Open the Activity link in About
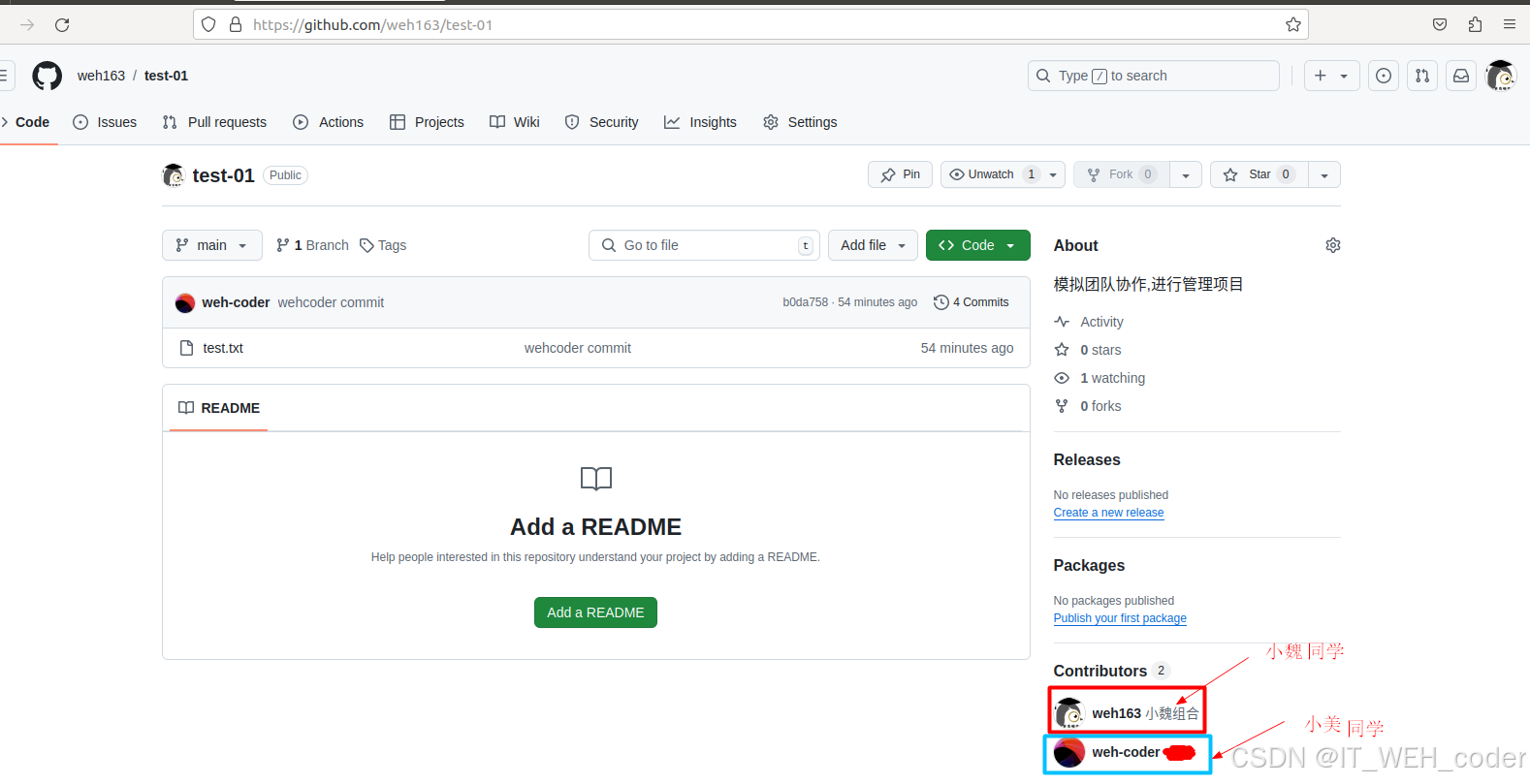 1089,322
